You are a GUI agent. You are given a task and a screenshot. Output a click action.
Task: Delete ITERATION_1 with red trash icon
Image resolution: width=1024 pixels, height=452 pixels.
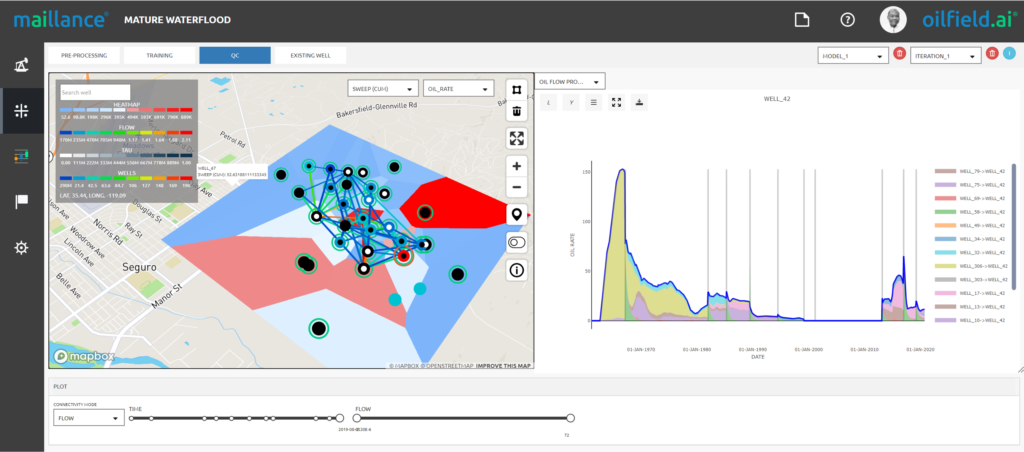pyautogui.click(x=992, y=54)
